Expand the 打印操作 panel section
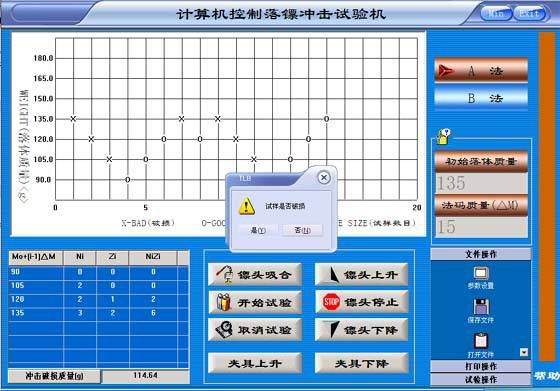The width and height of the screenshot is (560, 391). click(481, 366)
